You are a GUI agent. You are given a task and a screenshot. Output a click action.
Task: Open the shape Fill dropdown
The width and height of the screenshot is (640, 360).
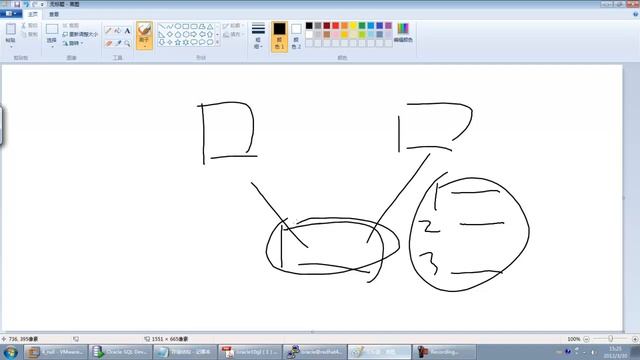coord(233,35)
